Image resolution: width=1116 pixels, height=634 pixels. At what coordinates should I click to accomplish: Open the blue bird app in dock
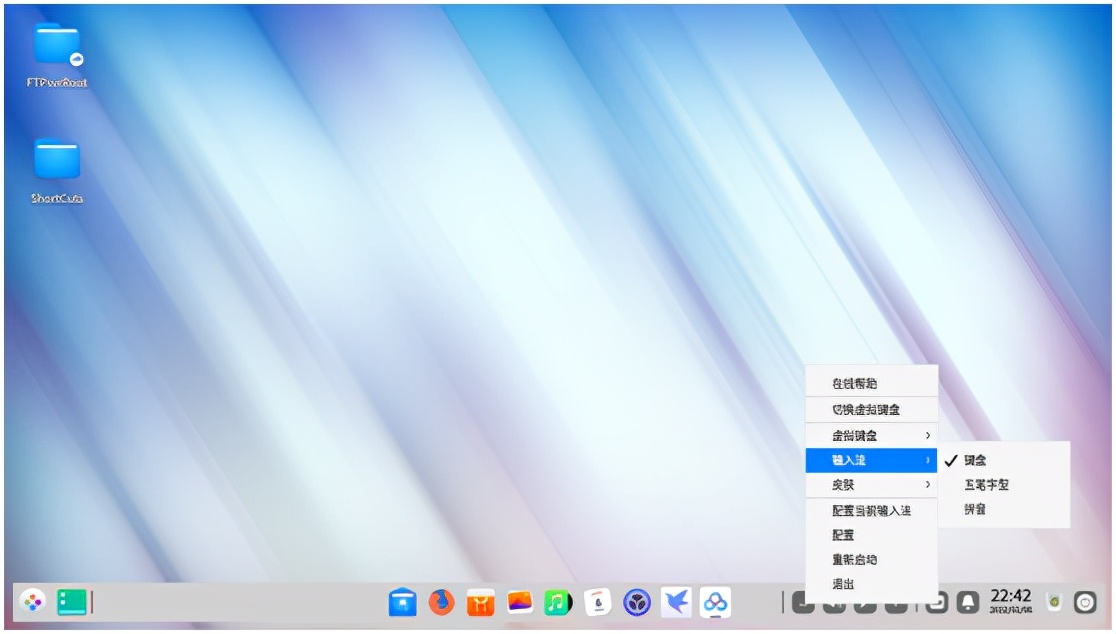(x=676, y=602)
